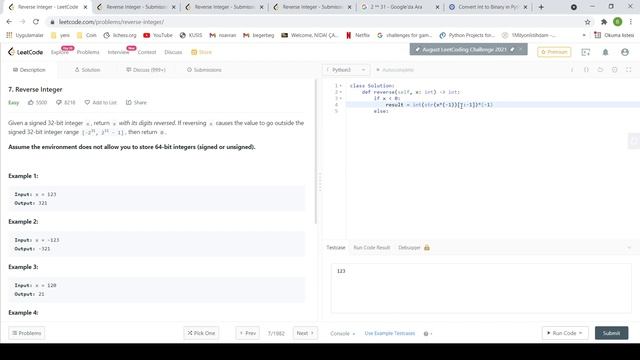640x360 pixels.
Task: Click the description panel scrollbar
Action: 316,151
